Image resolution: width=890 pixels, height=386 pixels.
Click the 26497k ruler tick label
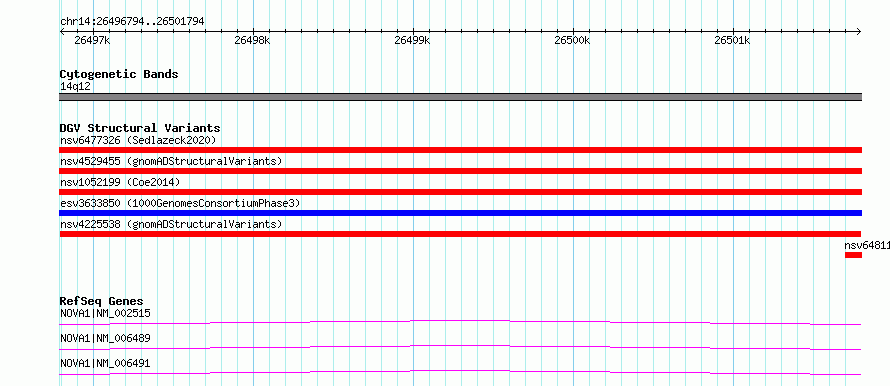coord(92,40)
